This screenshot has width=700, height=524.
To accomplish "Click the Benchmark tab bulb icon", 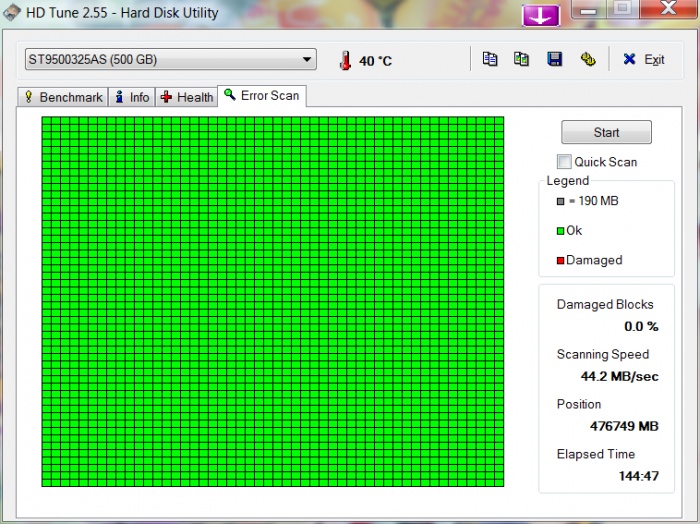I will coord(29,96).
